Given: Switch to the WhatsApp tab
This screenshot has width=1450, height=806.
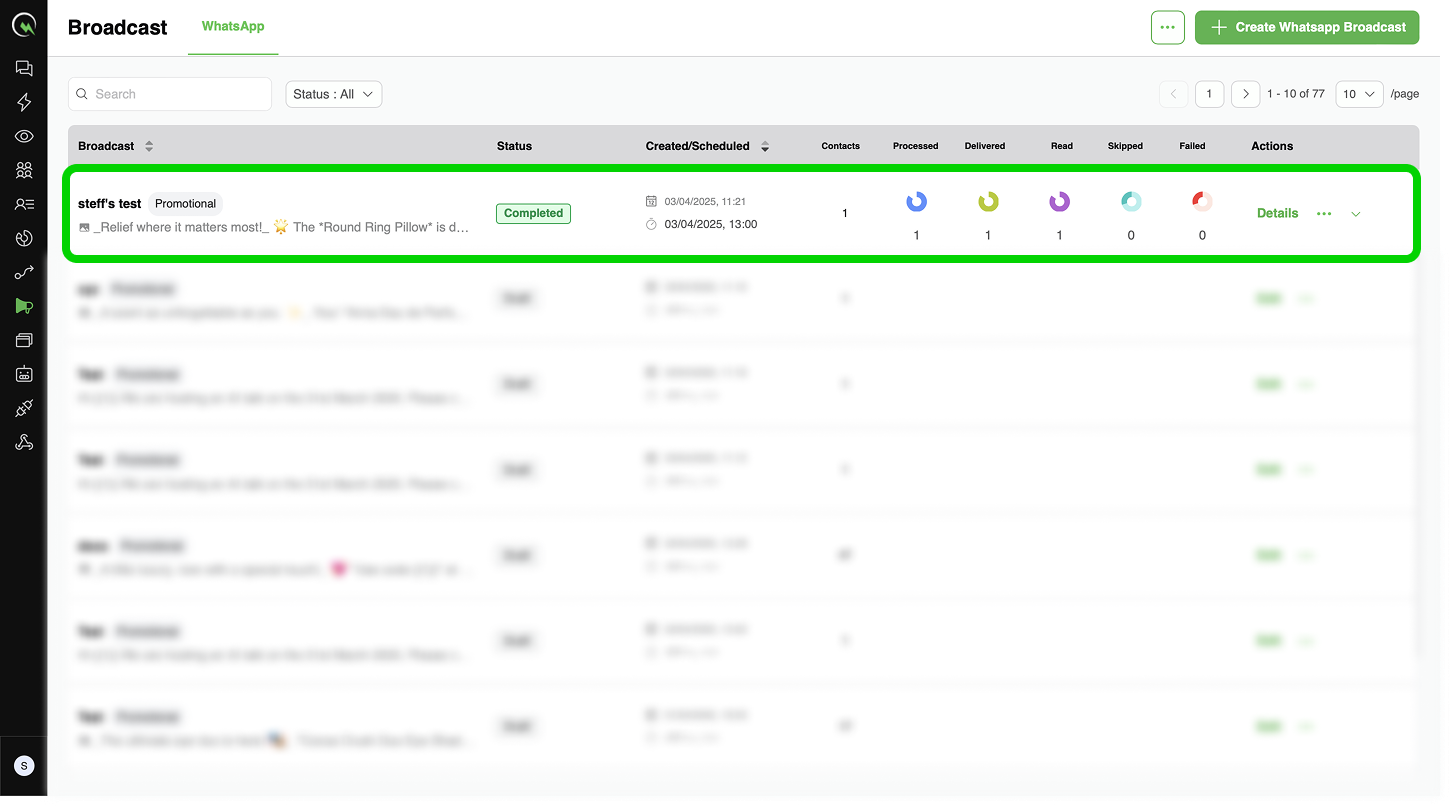Looking at the screenshot, I should tap(233, 26).
